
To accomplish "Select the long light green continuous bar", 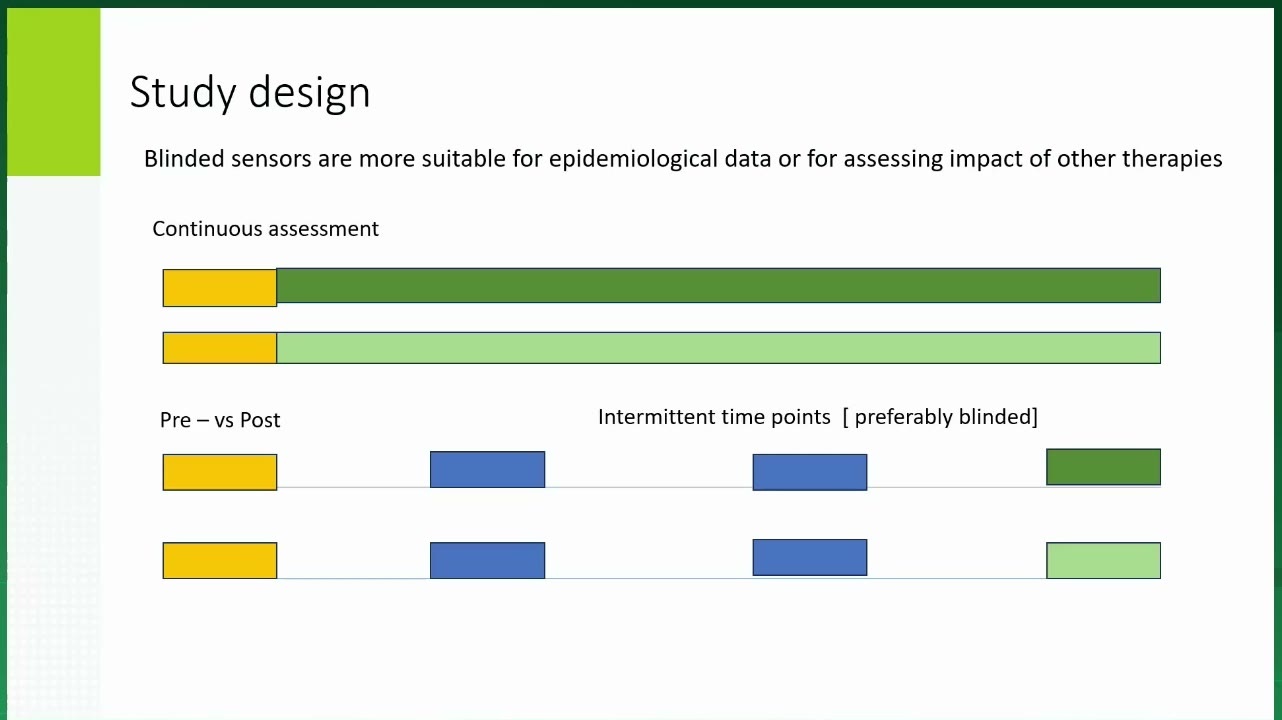I will click(x=718, y=347).
